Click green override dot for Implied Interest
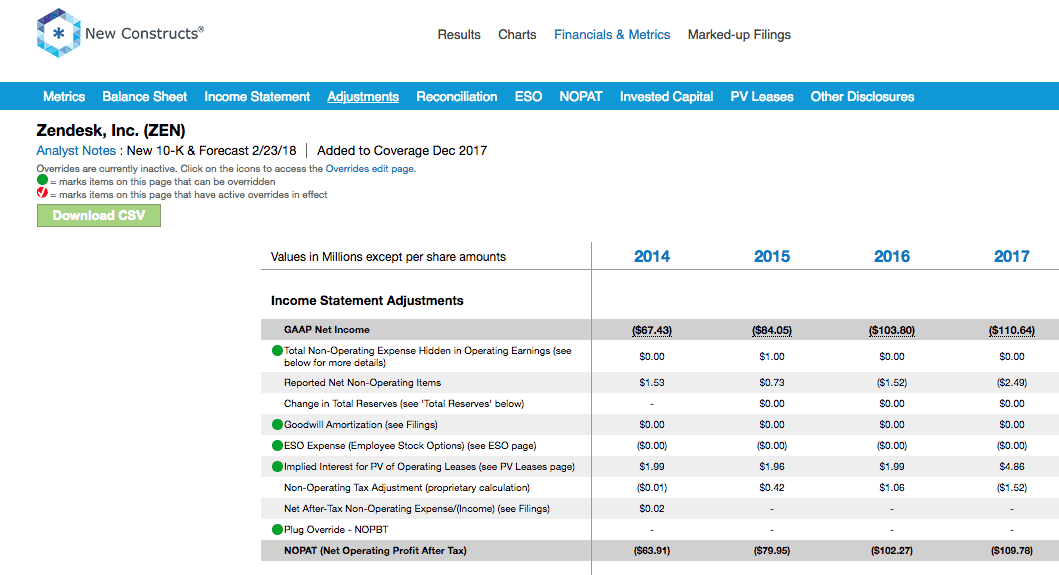Image resolution: width=1059 pixels, height=575 pixels. 277,466
